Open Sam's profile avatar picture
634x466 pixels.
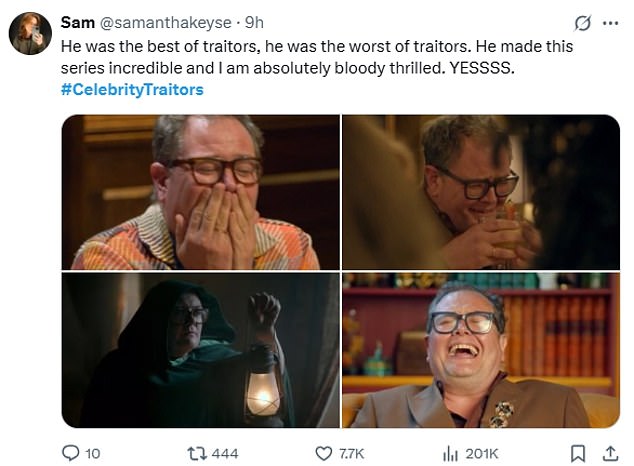[29, 33]
